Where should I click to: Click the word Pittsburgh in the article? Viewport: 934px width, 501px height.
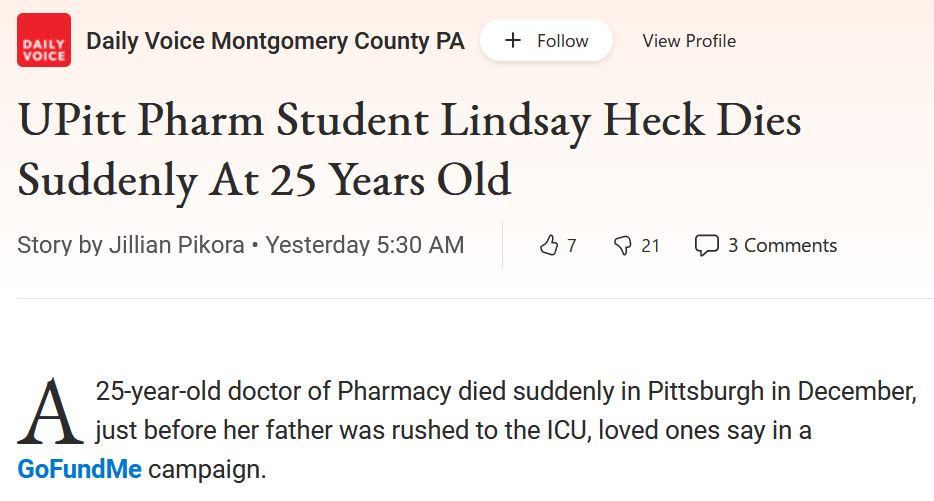705,391
